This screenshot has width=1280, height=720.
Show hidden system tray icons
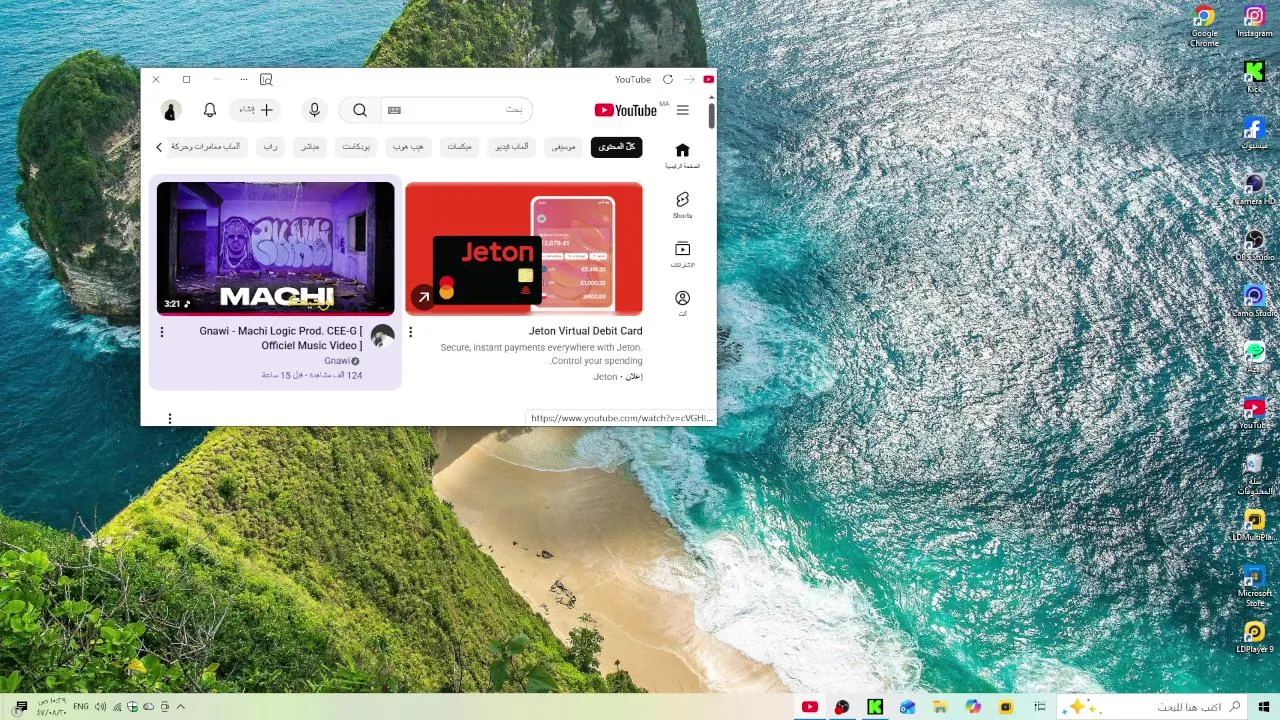[x=181, y=707]
